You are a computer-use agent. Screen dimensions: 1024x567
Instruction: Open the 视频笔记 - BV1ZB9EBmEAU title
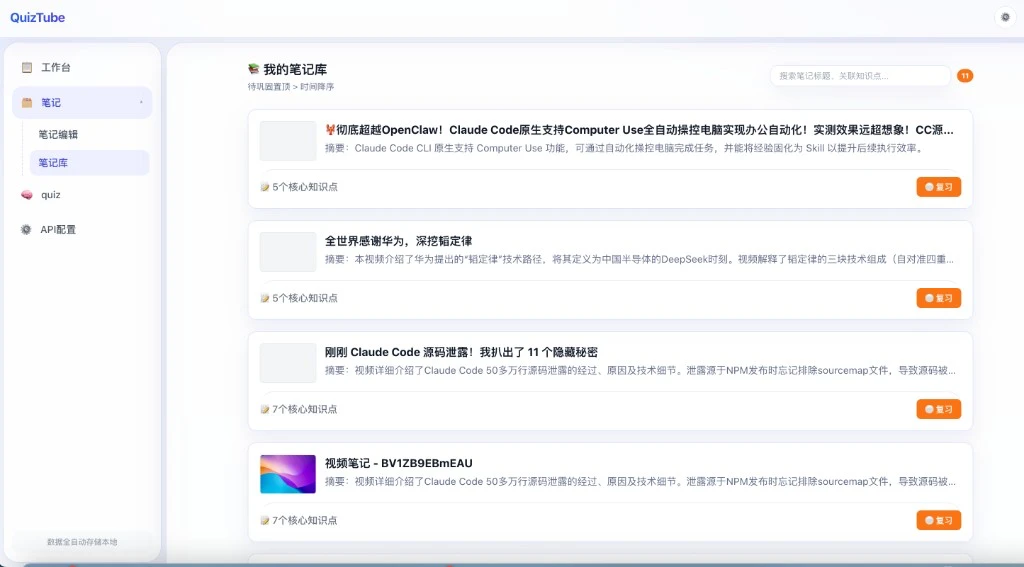[398, 463]
